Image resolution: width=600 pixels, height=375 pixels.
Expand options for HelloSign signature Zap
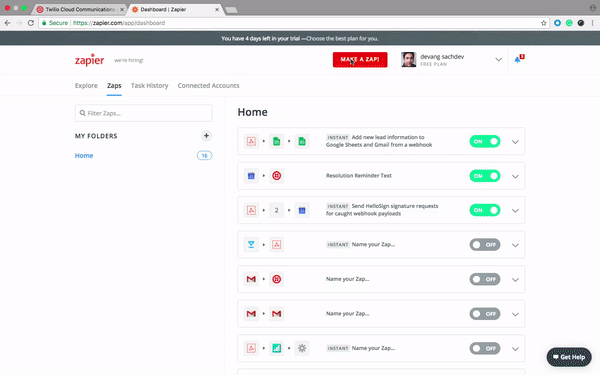tap(515, 211)
